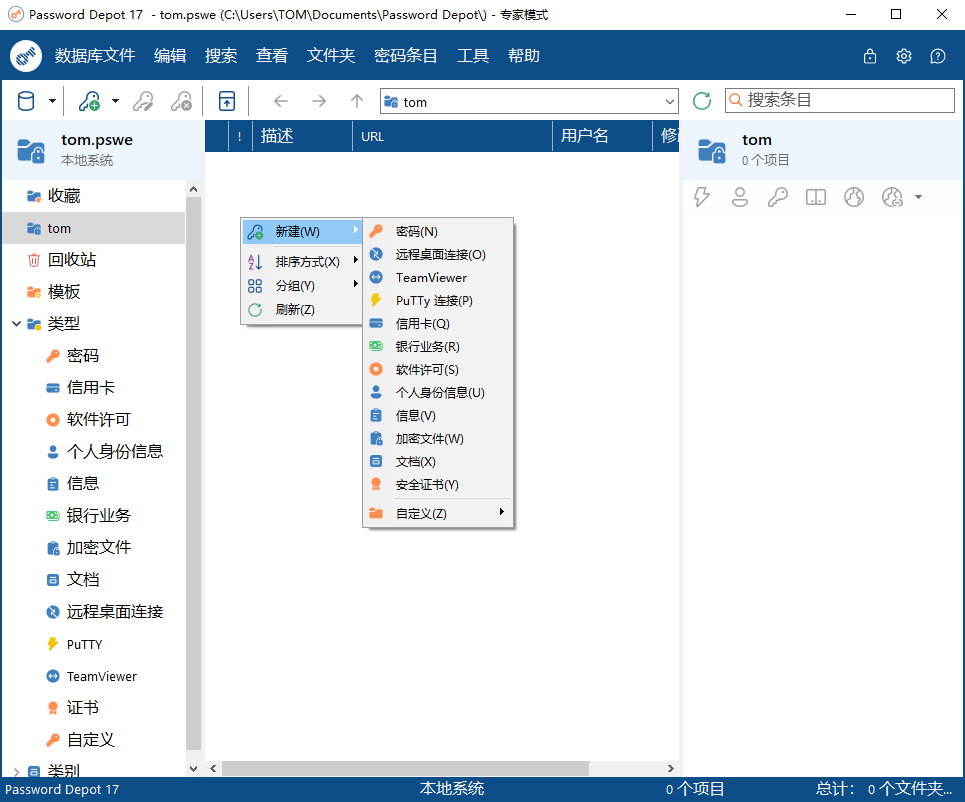Select the tom folder in left tree
The image size is (965, 802).
[94, 228]
